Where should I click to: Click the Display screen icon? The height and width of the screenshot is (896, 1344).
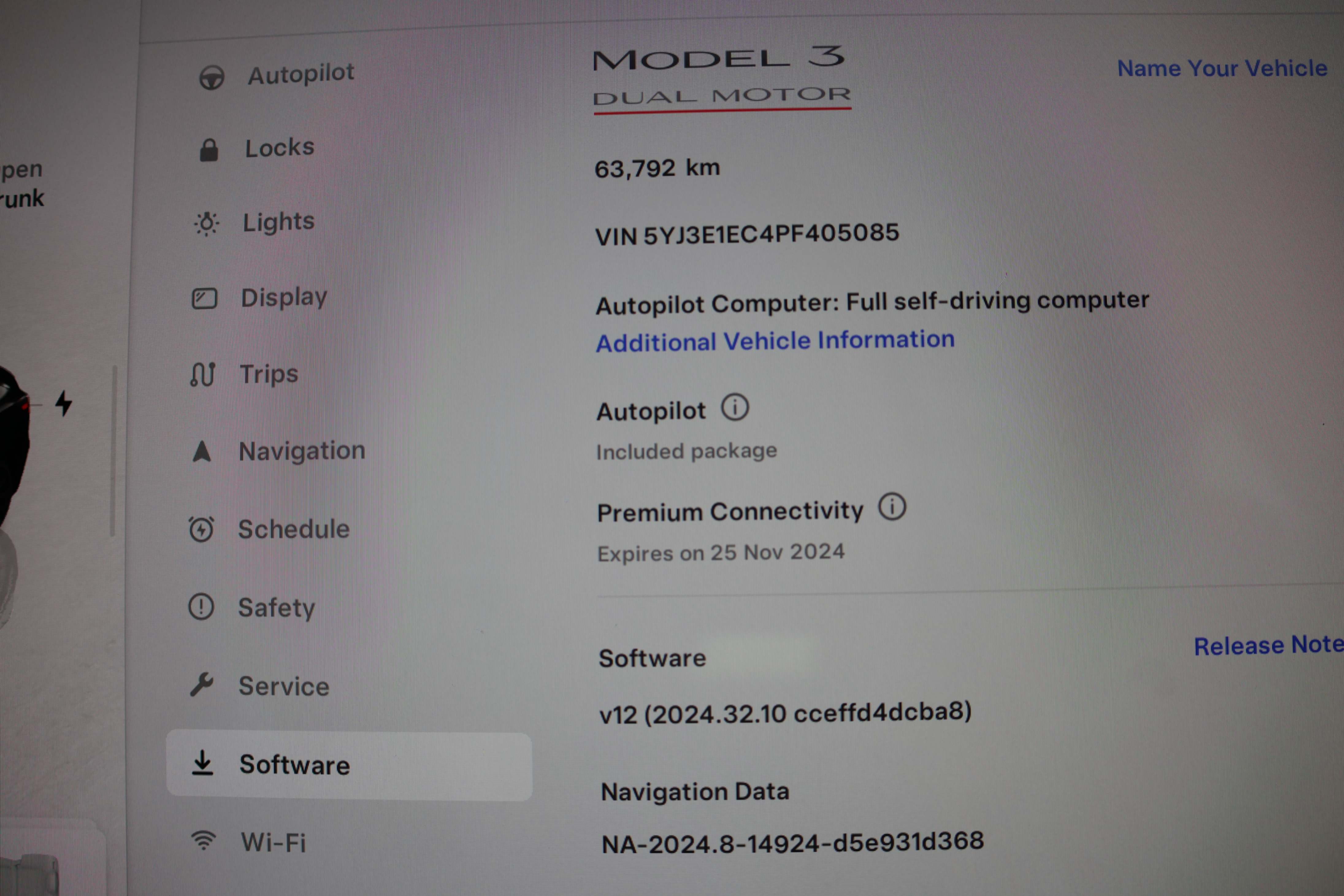204,298
